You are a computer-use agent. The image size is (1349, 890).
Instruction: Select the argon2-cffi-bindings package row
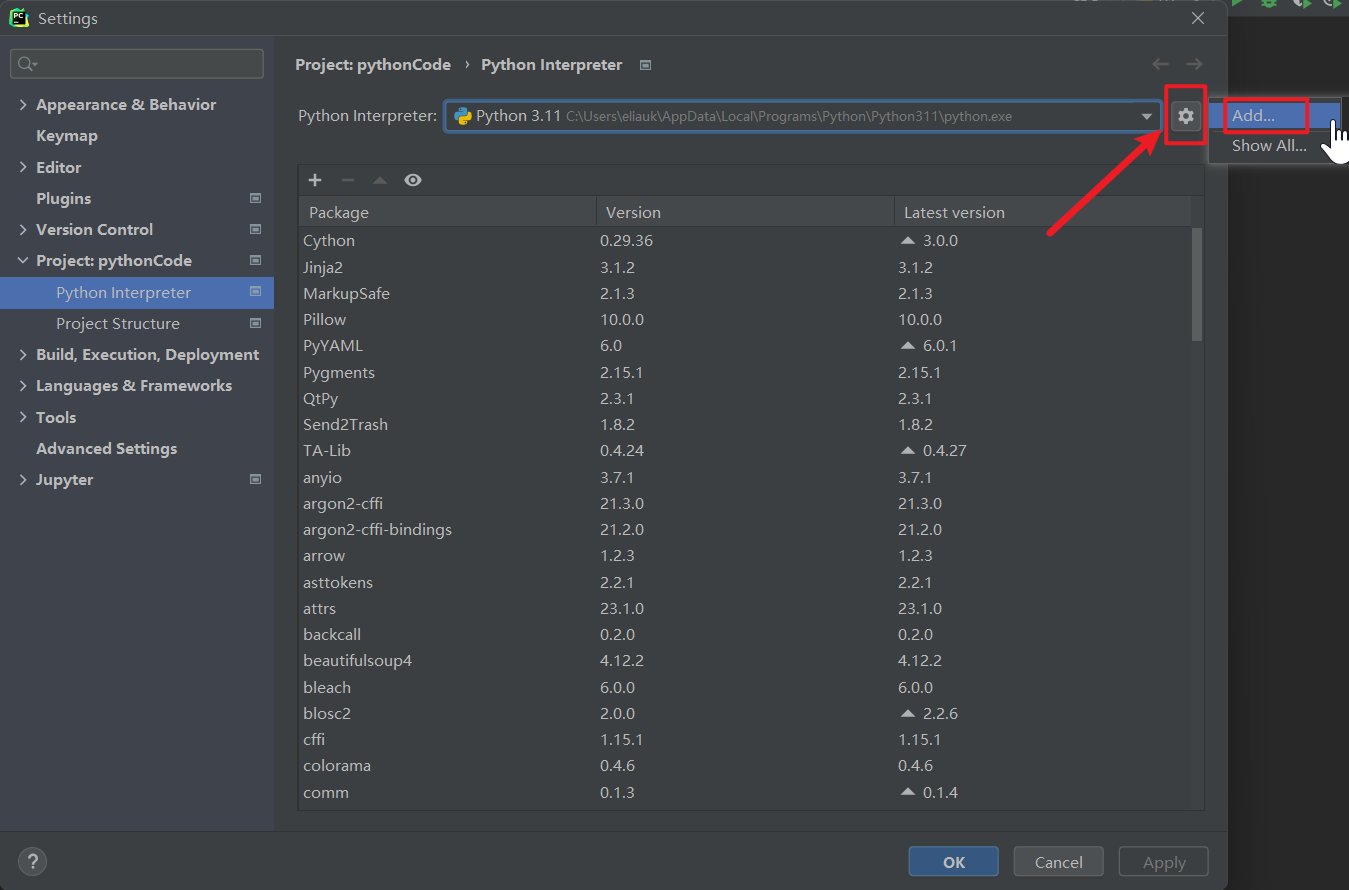[x=745, y=529]
